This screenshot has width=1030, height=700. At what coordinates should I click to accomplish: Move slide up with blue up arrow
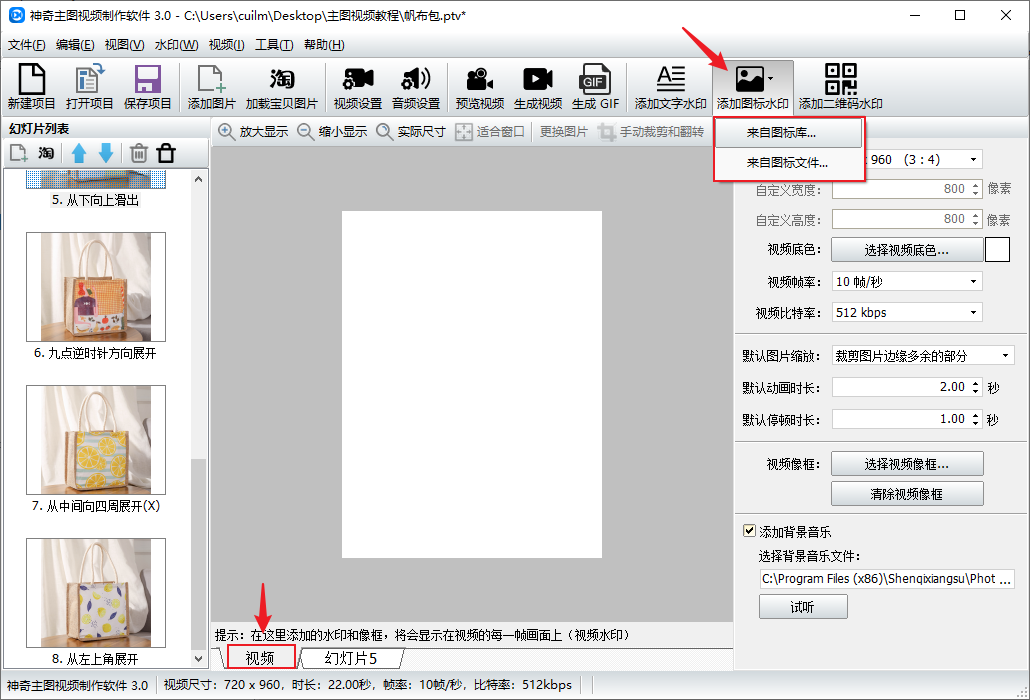[x=79, y=153]
